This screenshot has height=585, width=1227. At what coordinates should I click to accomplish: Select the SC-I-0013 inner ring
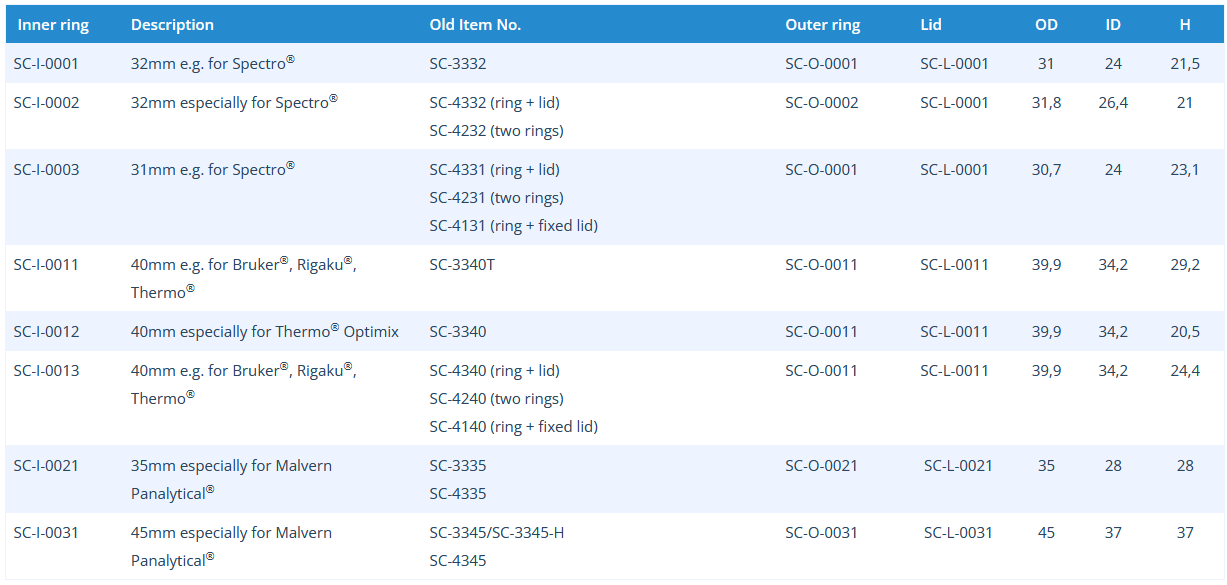(x=46, y=371)
